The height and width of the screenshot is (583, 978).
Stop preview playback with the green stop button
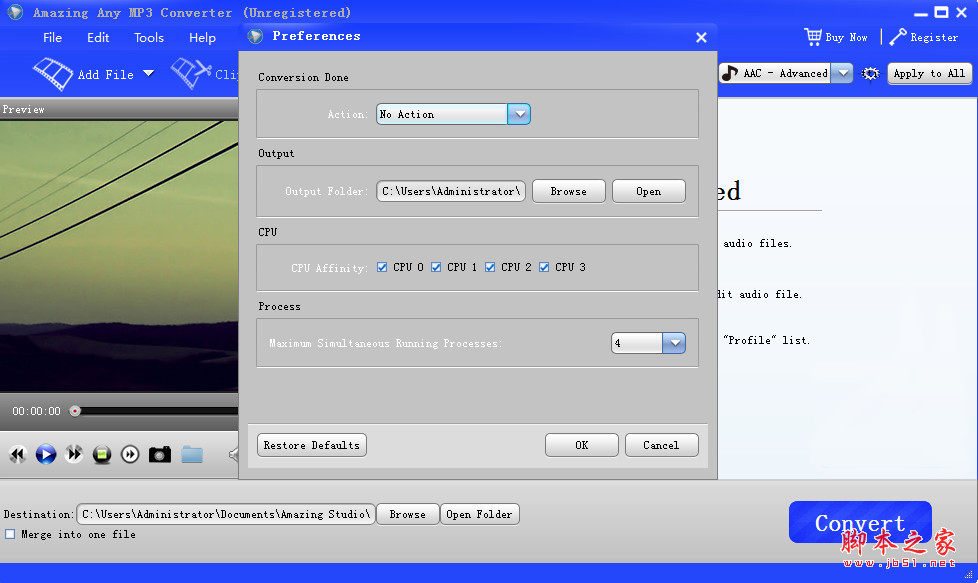click(102, 455)
